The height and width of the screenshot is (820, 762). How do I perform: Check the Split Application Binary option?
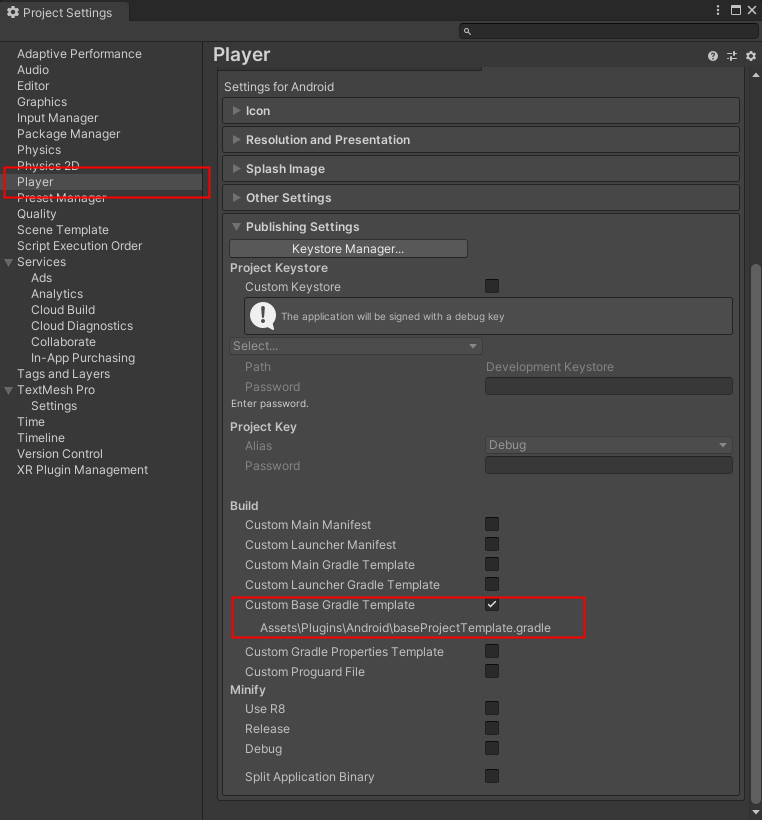tap(491, 776)
